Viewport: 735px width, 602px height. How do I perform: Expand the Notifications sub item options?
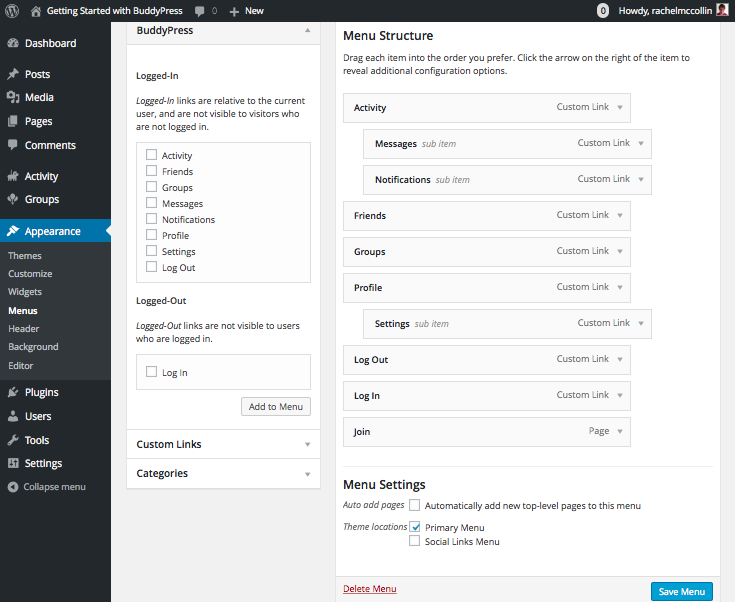tap(641, 180)
